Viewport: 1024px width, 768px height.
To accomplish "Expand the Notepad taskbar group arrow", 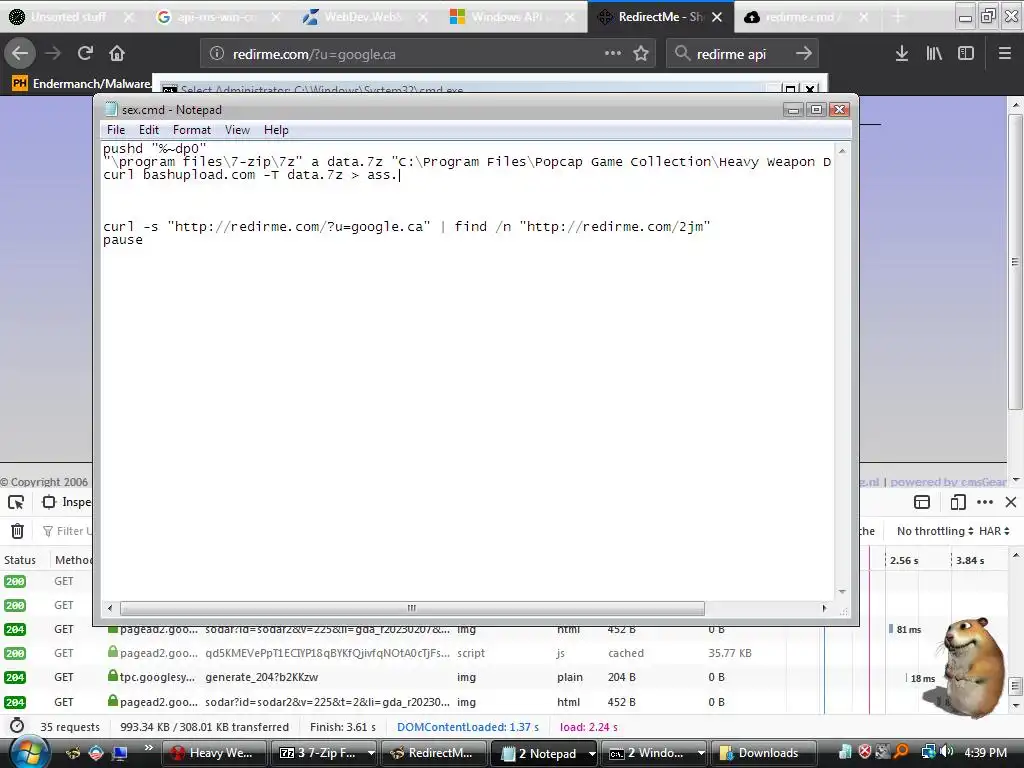I will pos(592,753).
